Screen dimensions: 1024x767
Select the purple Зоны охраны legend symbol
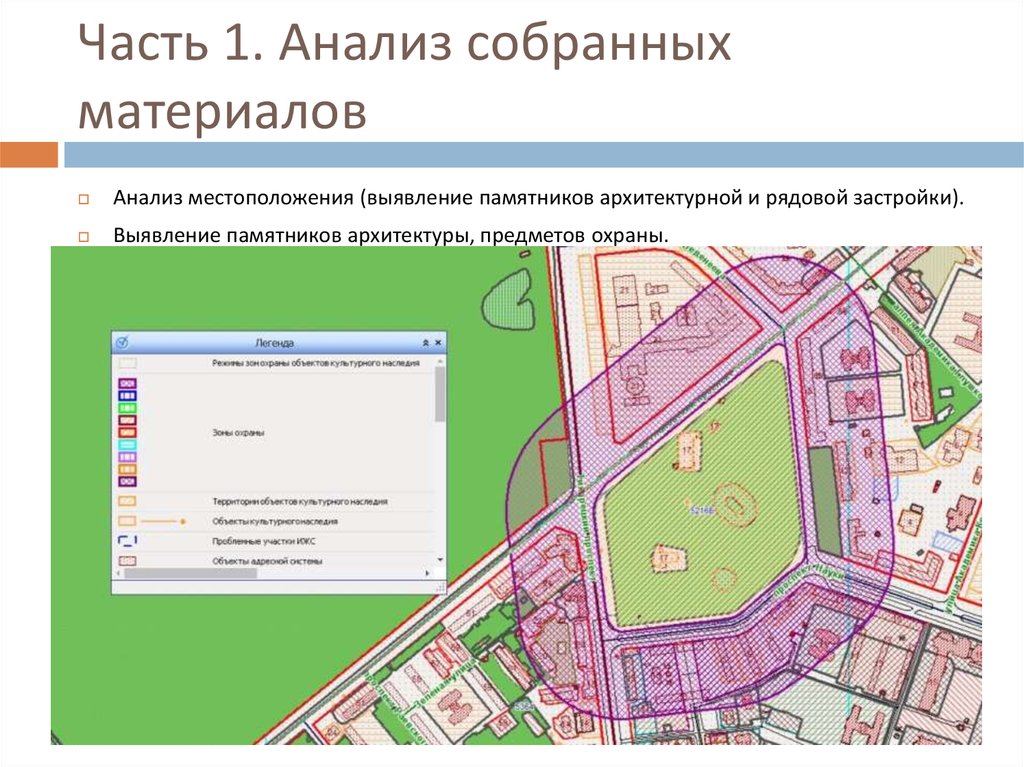pyautogui.click(x=128, y=382)
